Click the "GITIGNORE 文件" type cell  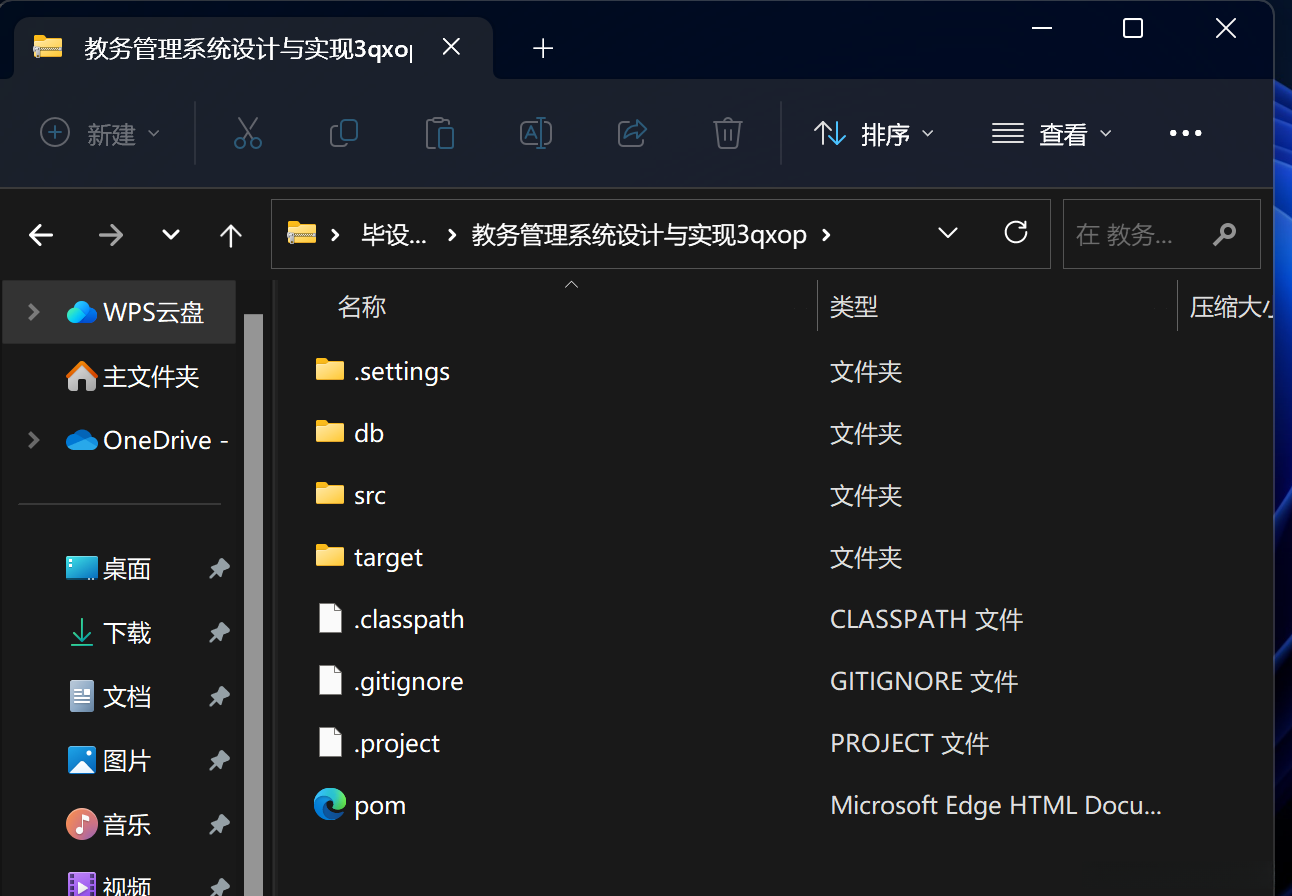pyautogui.click(x=924, y=681)
